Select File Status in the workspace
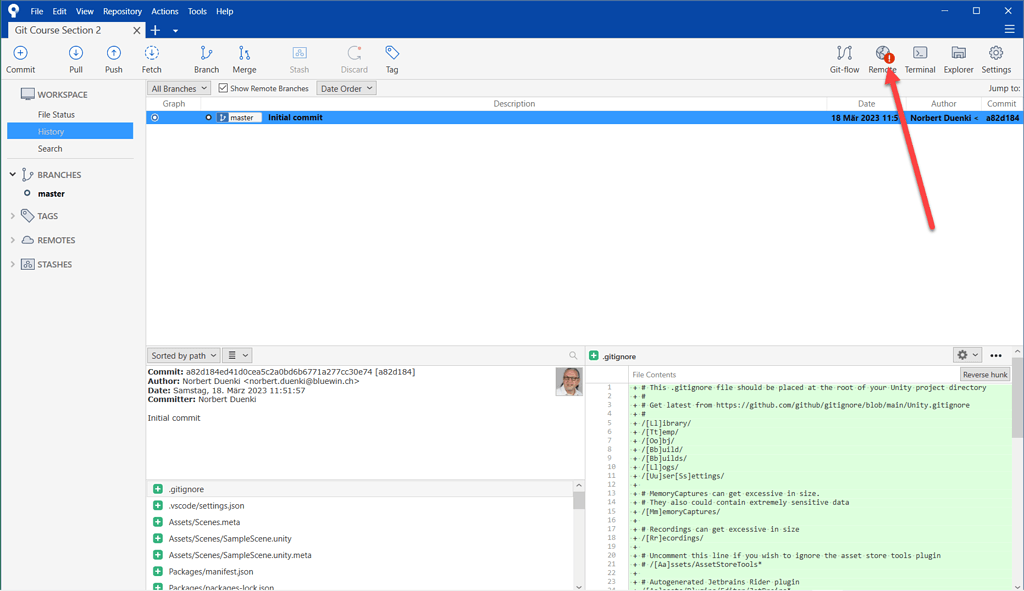The image size is (1024, 591). 56,115
